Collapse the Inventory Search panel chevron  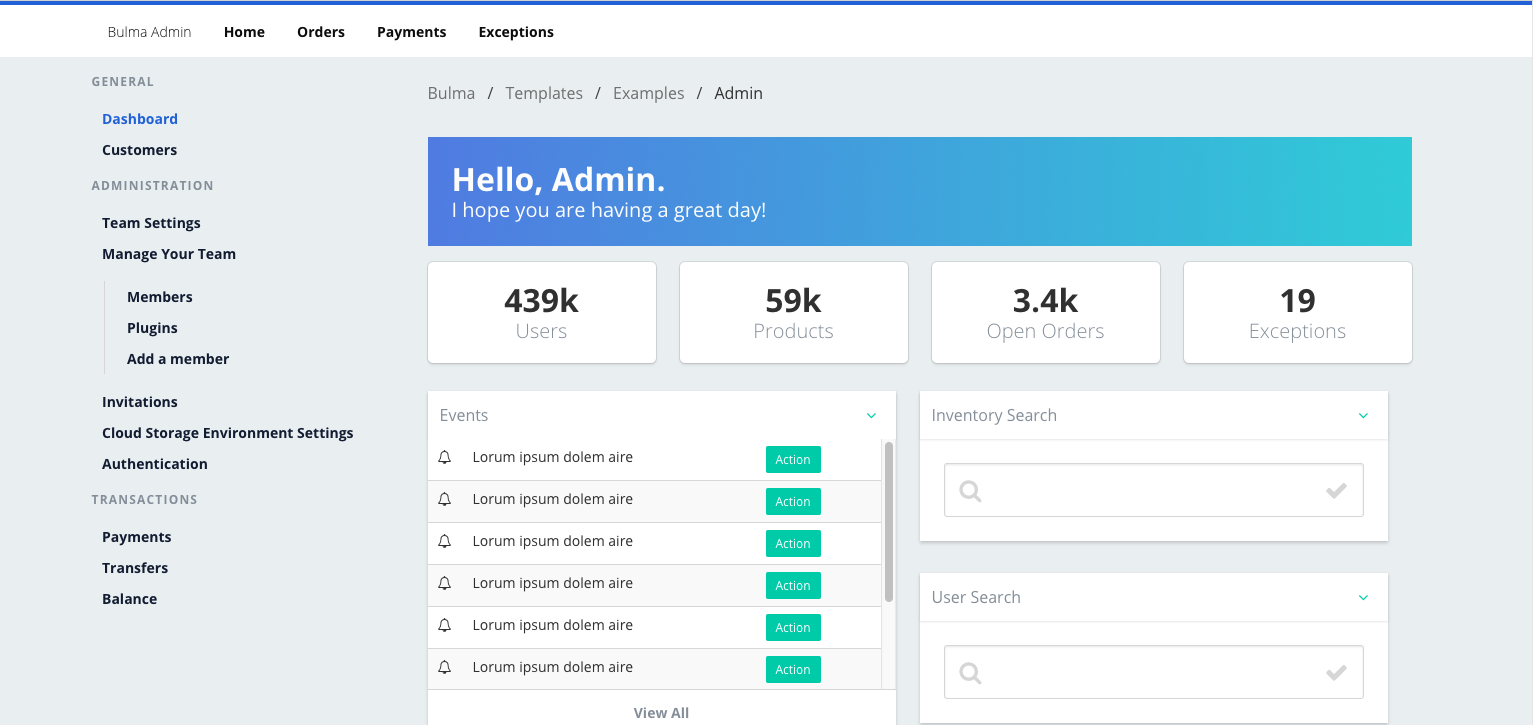pos(1363,415)
